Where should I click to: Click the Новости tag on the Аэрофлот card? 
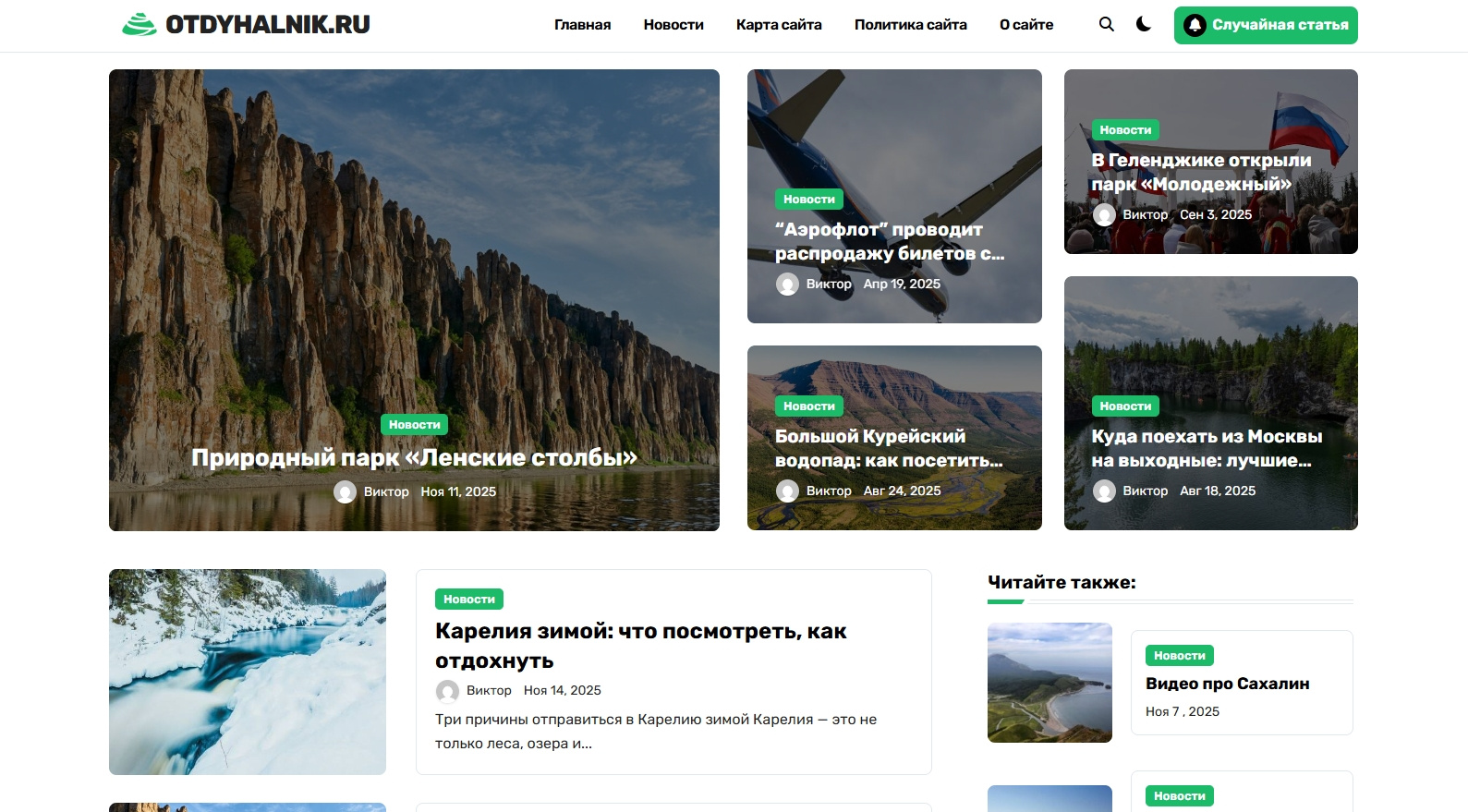point(809,200)
